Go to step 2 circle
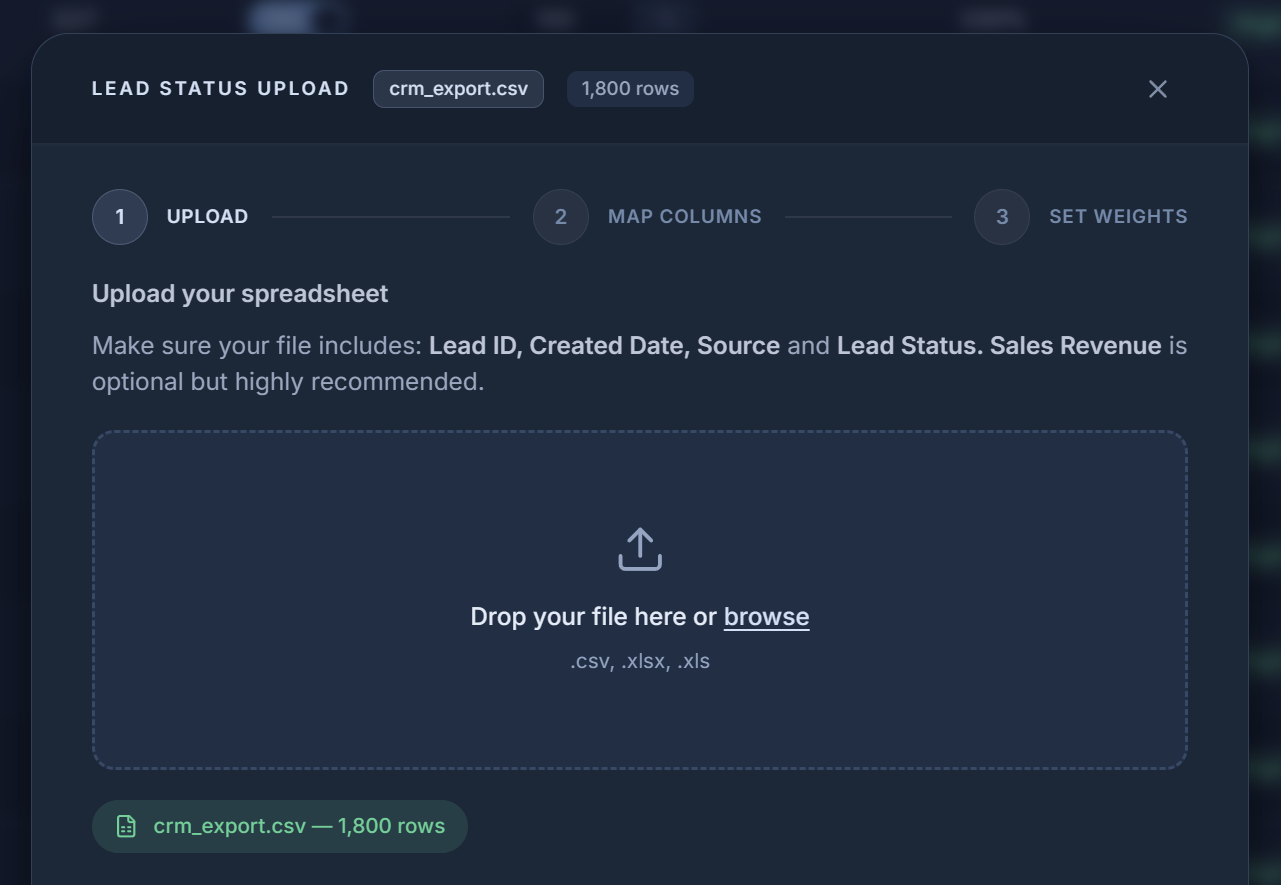The height and width of the screenshot is (885, 1281). (x=561, y=217)
